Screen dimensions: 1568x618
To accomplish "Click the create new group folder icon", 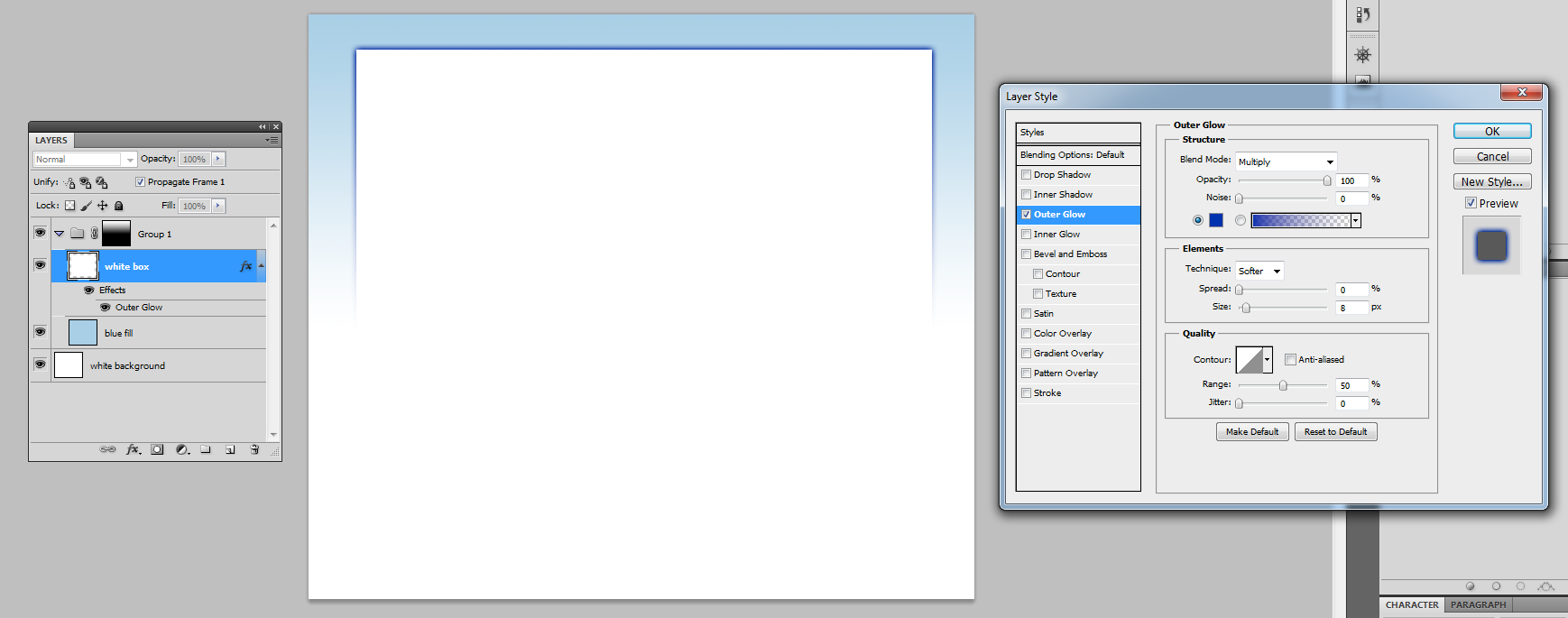I will click(206, 449).
